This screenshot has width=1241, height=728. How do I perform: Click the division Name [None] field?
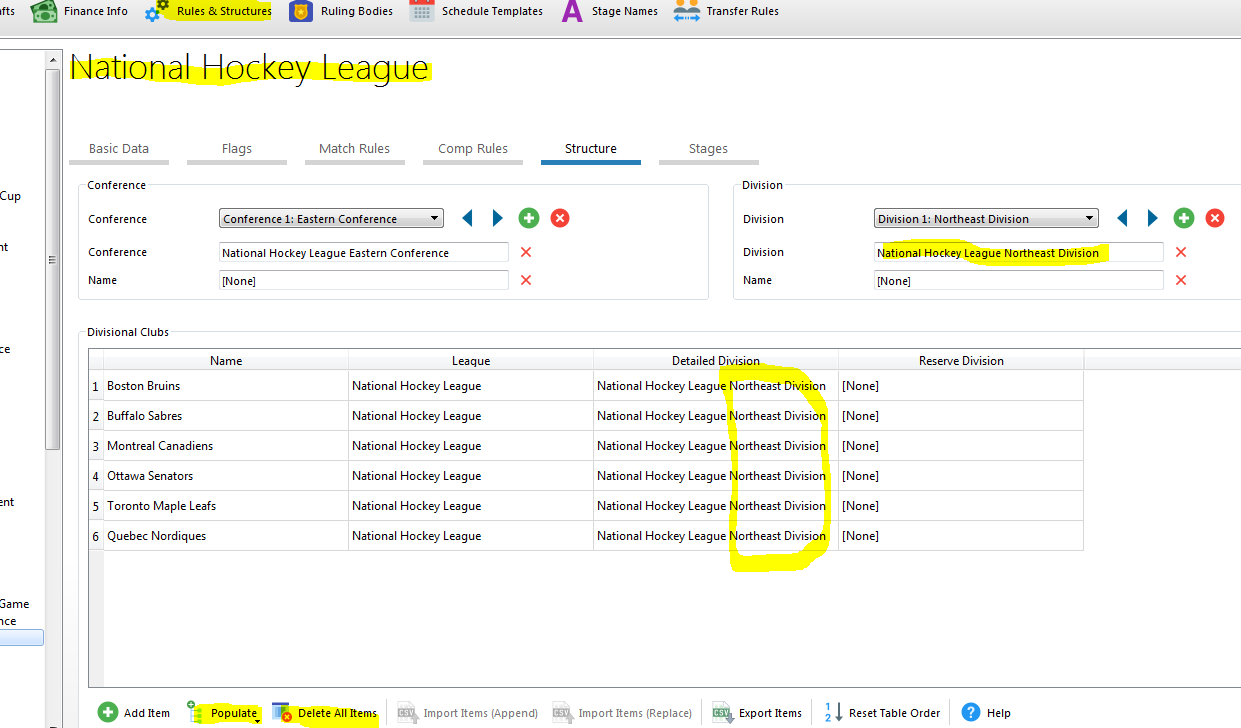pyautogui.click(x=1019, y=281)
